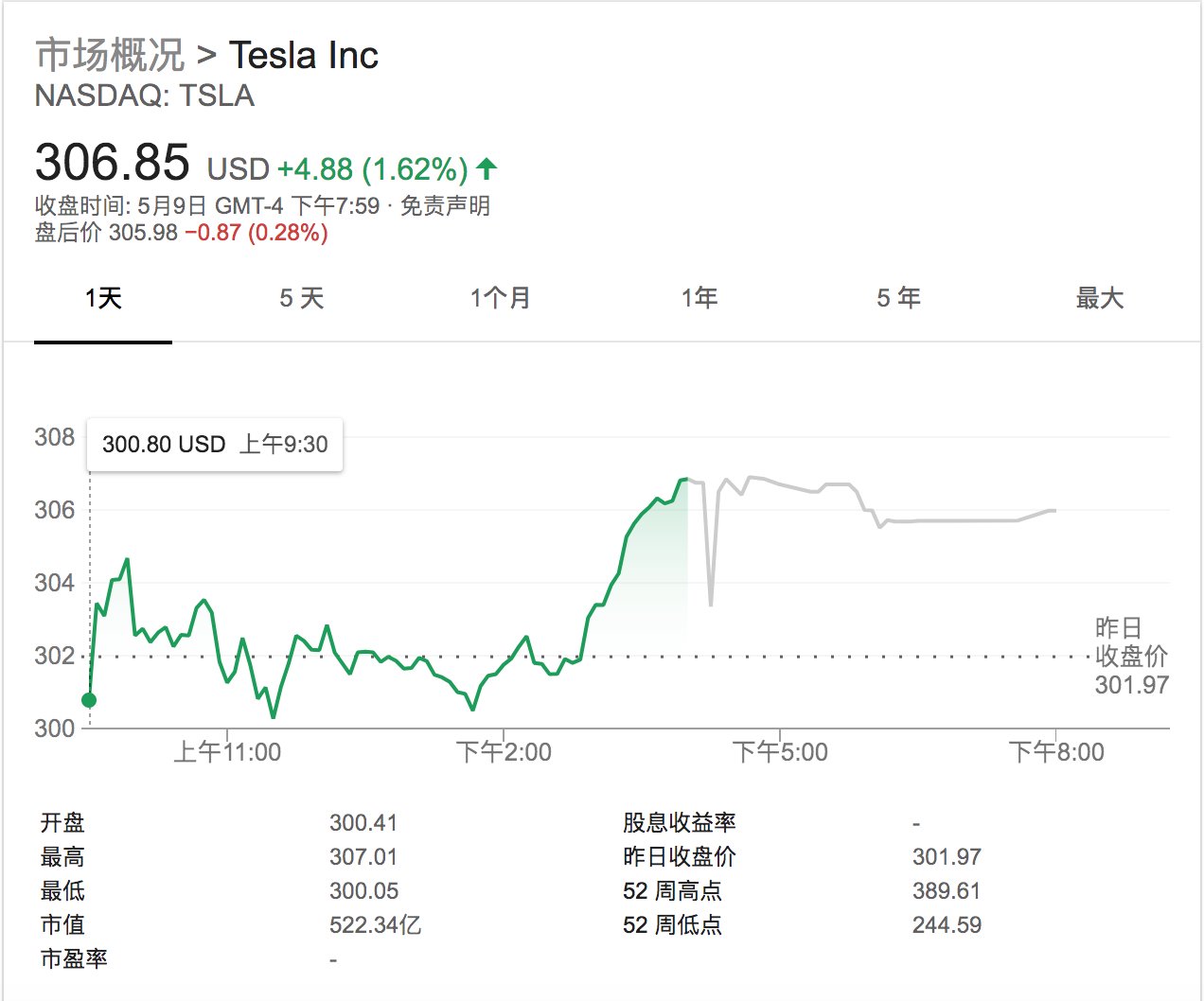Open the Tesla Inc breadcrumb entry
This screenshot has height=1001, width=1204.
click(305, 56)
